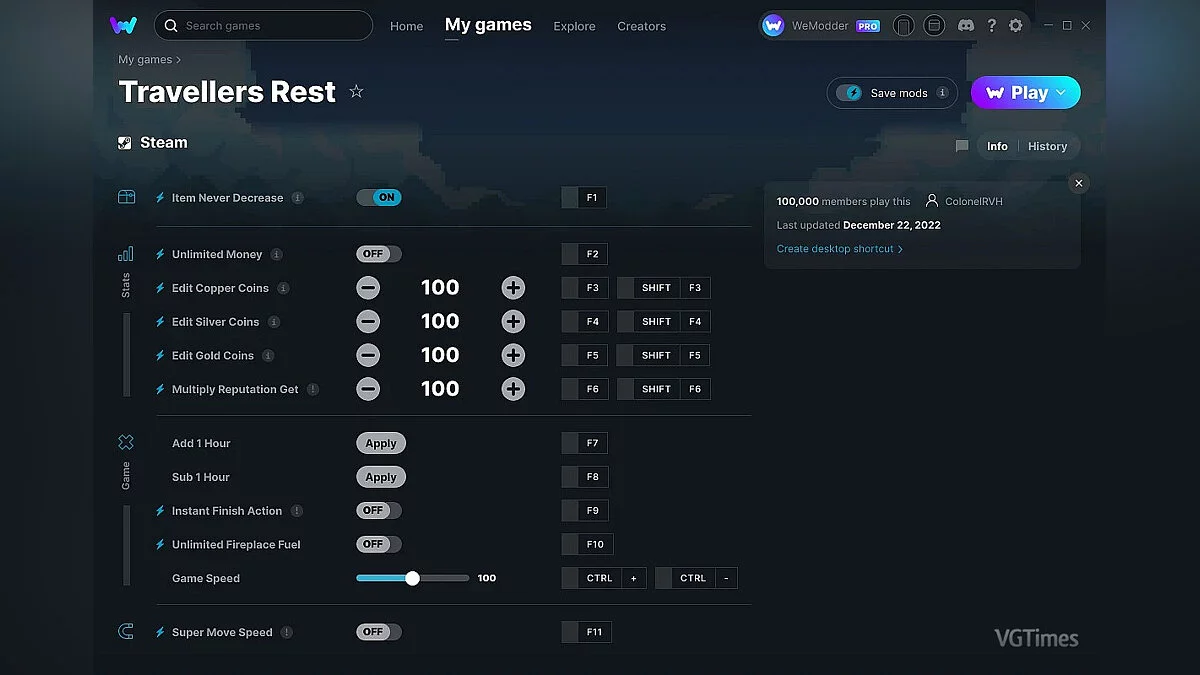Turn off Item Never Decrease toggle
This screenshot has width=1200, height=675.
(379, 198)
